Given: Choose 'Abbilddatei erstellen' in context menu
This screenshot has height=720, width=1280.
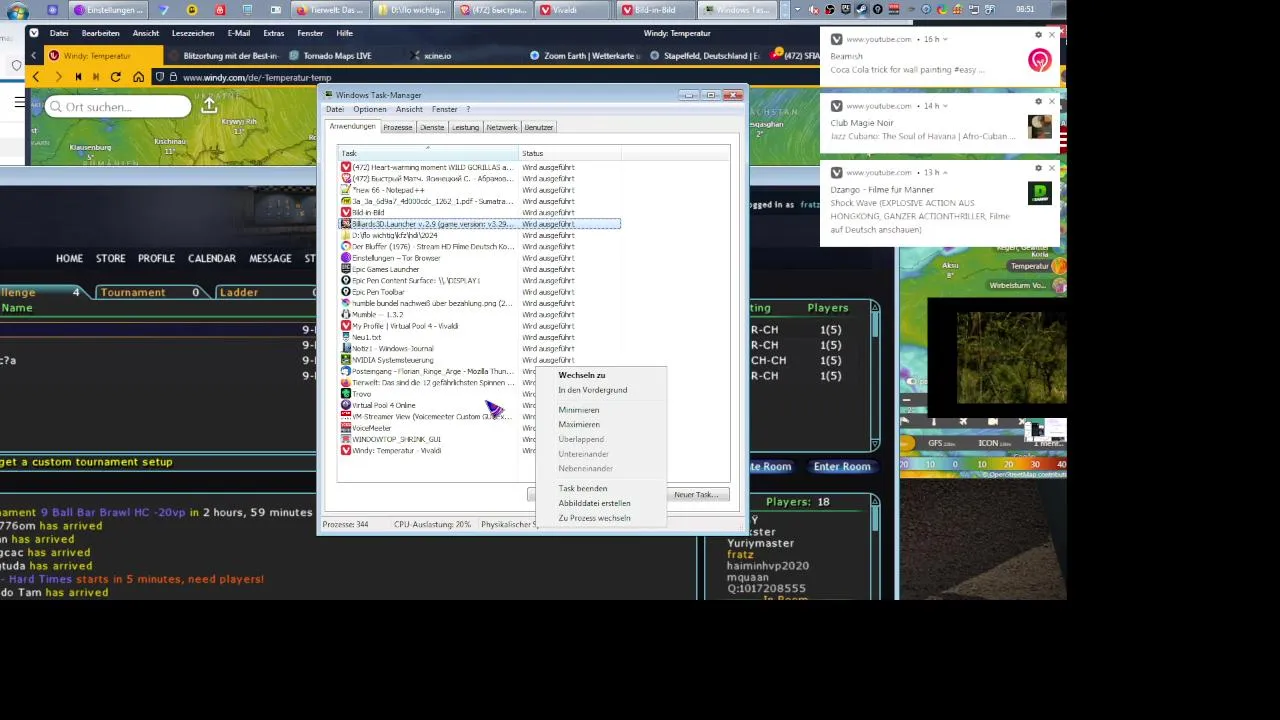Looking at the screenshot, I should pos(600,503).
